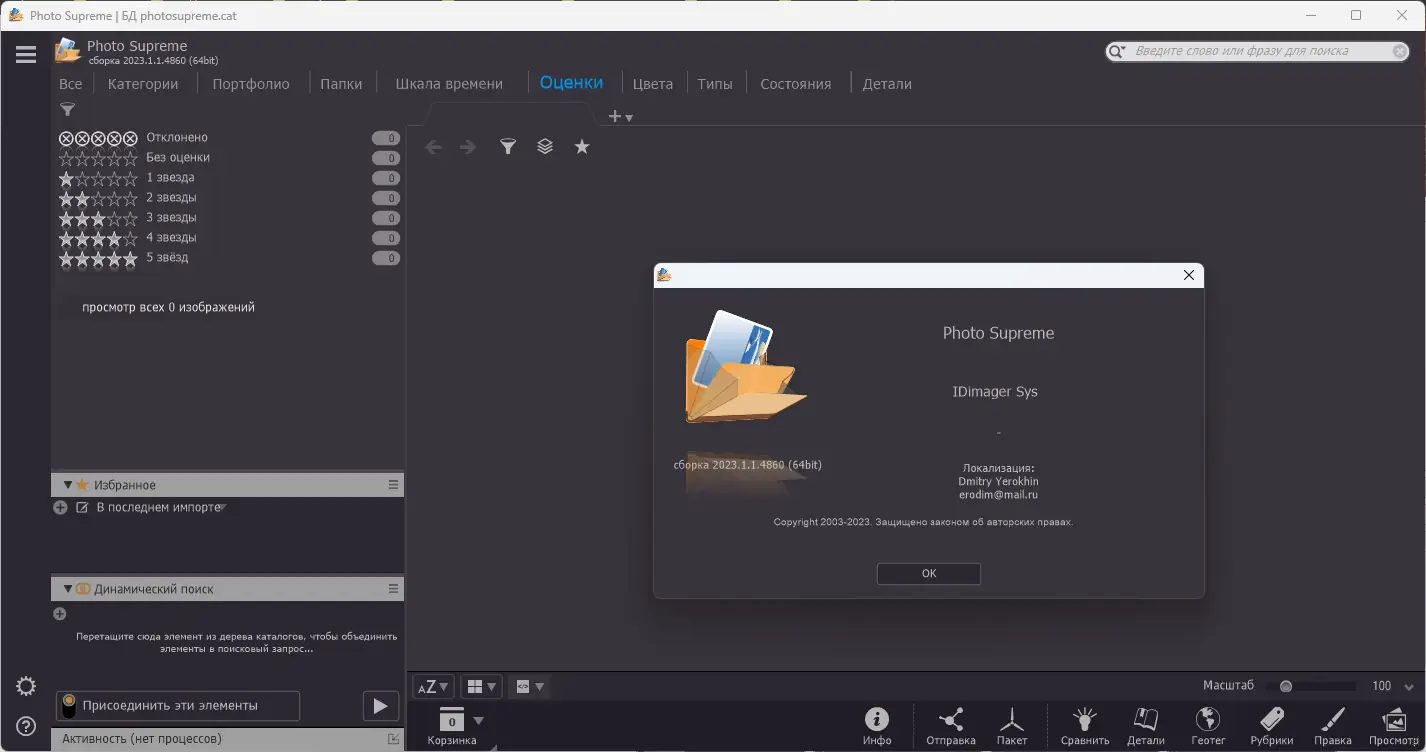The height and width of the screenshot is (752, 1426).
Task: Go forward with the right arrow
Action: point(468,147)
